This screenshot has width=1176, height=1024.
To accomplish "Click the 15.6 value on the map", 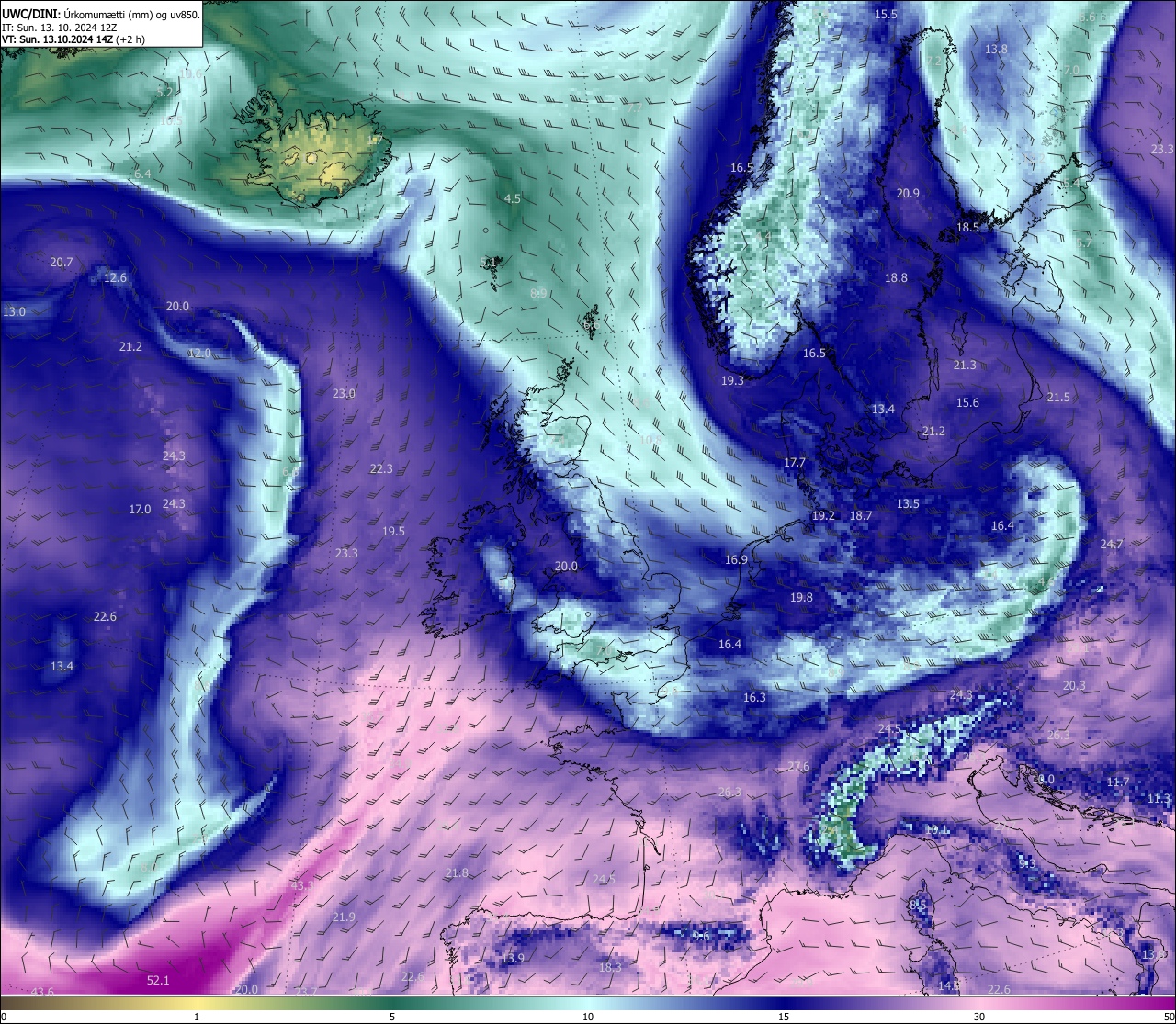I will click(x=967, y=402).
